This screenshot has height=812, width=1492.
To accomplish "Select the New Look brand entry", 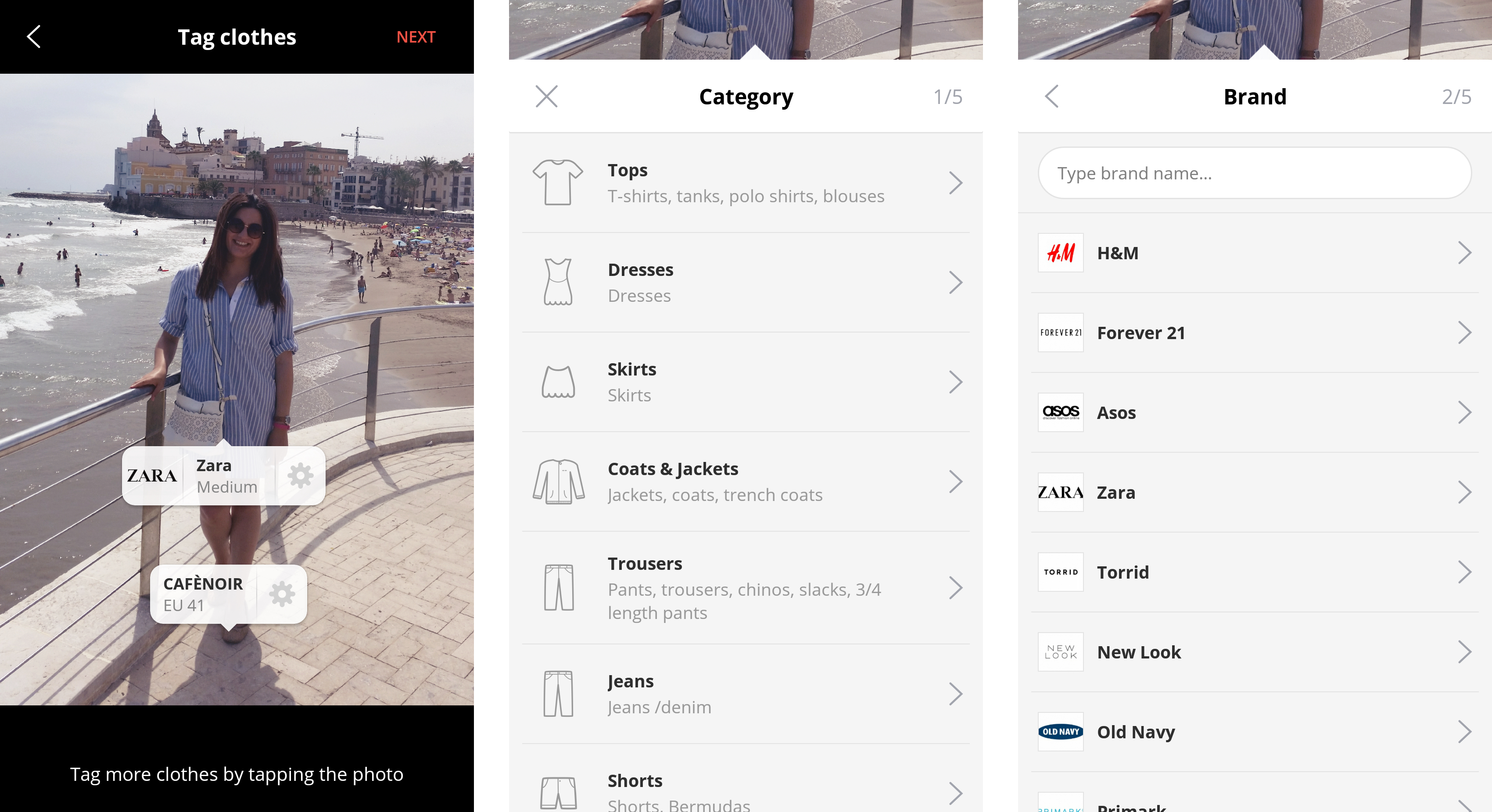I will click(1254, 652).
